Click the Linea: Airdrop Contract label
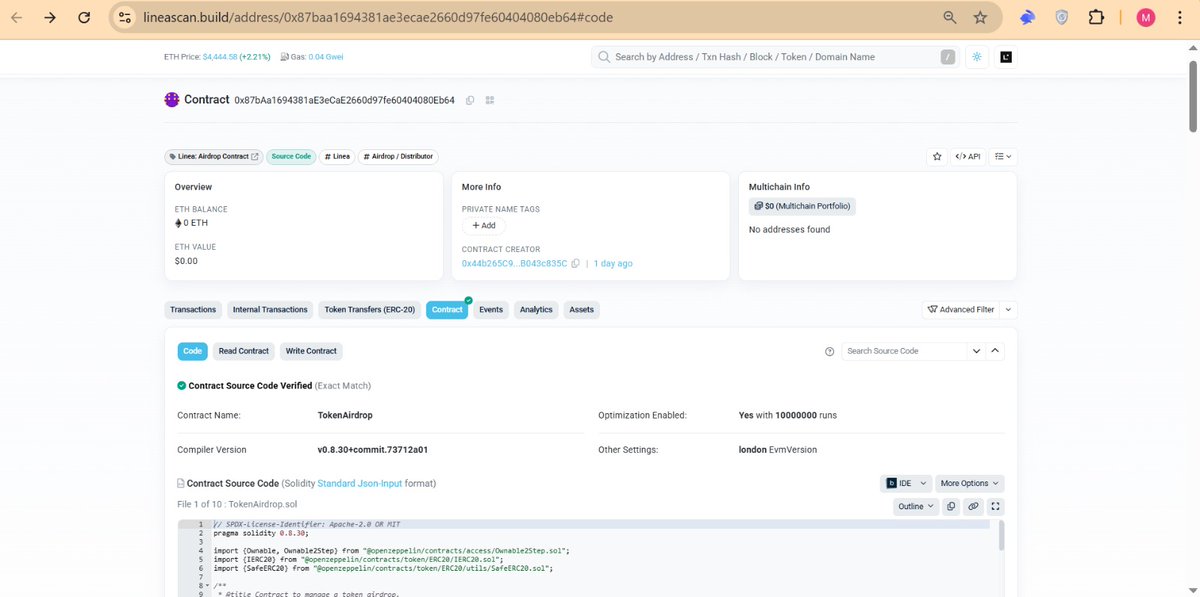The height and width of the screenshot is (597, 1200). (213, 157)
